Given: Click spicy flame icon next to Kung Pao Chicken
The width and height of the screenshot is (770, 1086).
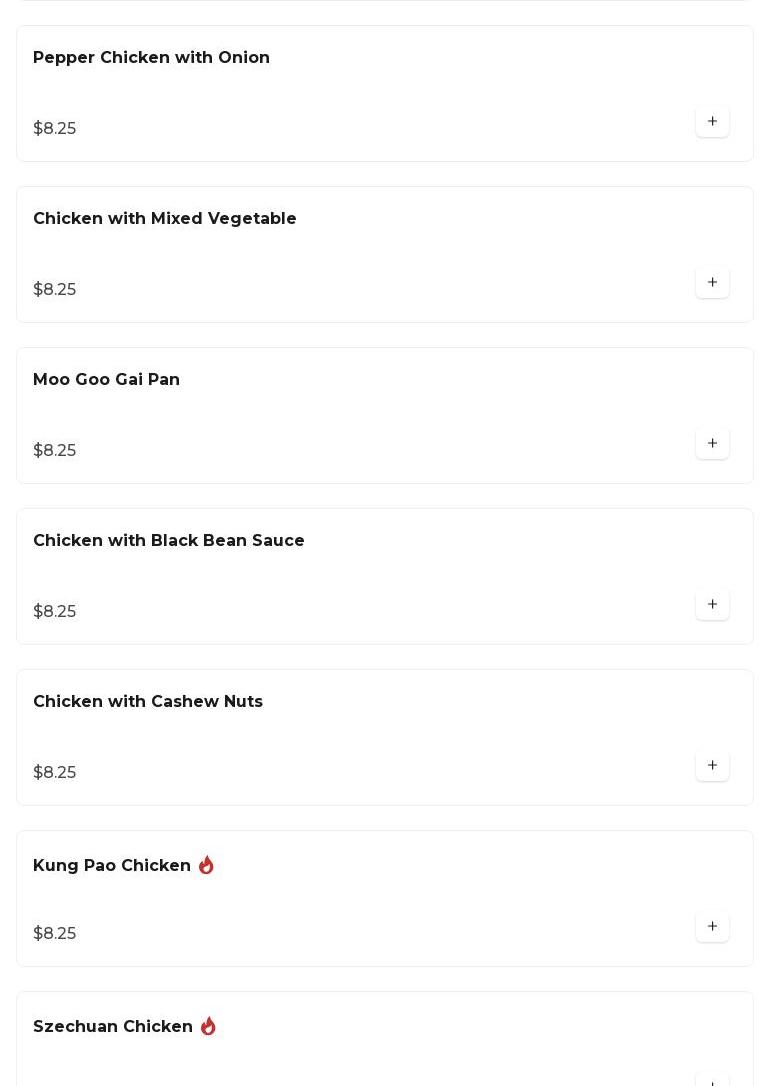Looking at the screenshot, I should point(206,865).
